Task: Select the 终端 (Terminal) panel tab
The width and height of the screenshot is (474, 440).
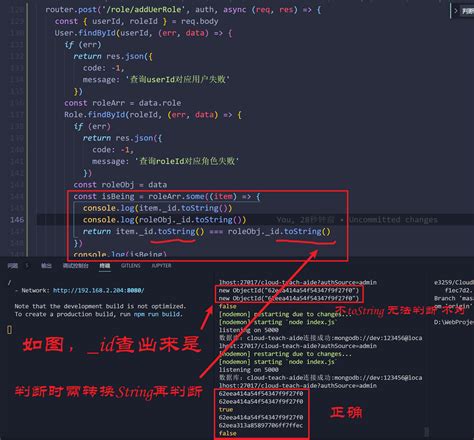Action: pyautogui.click(x=105, y=266)
